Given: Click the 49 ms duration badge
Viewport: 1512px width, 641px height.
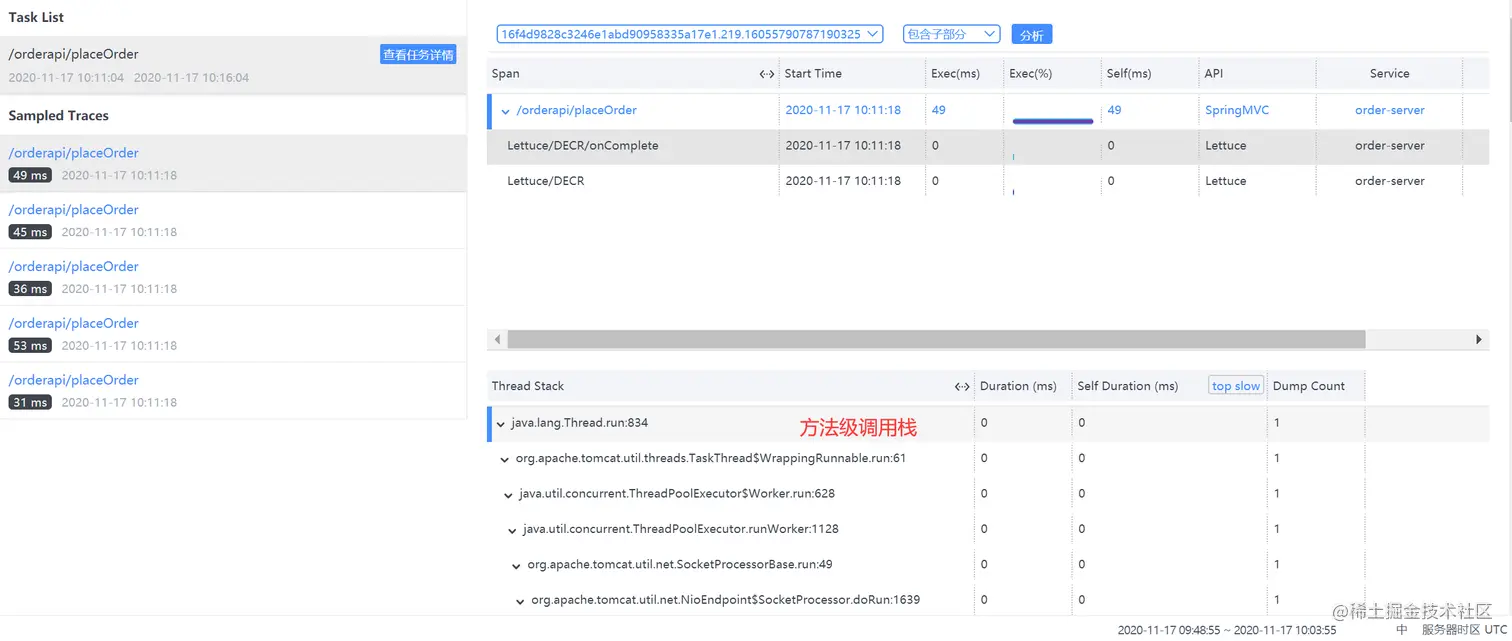Looking at the screenshot, I should 29,175.
